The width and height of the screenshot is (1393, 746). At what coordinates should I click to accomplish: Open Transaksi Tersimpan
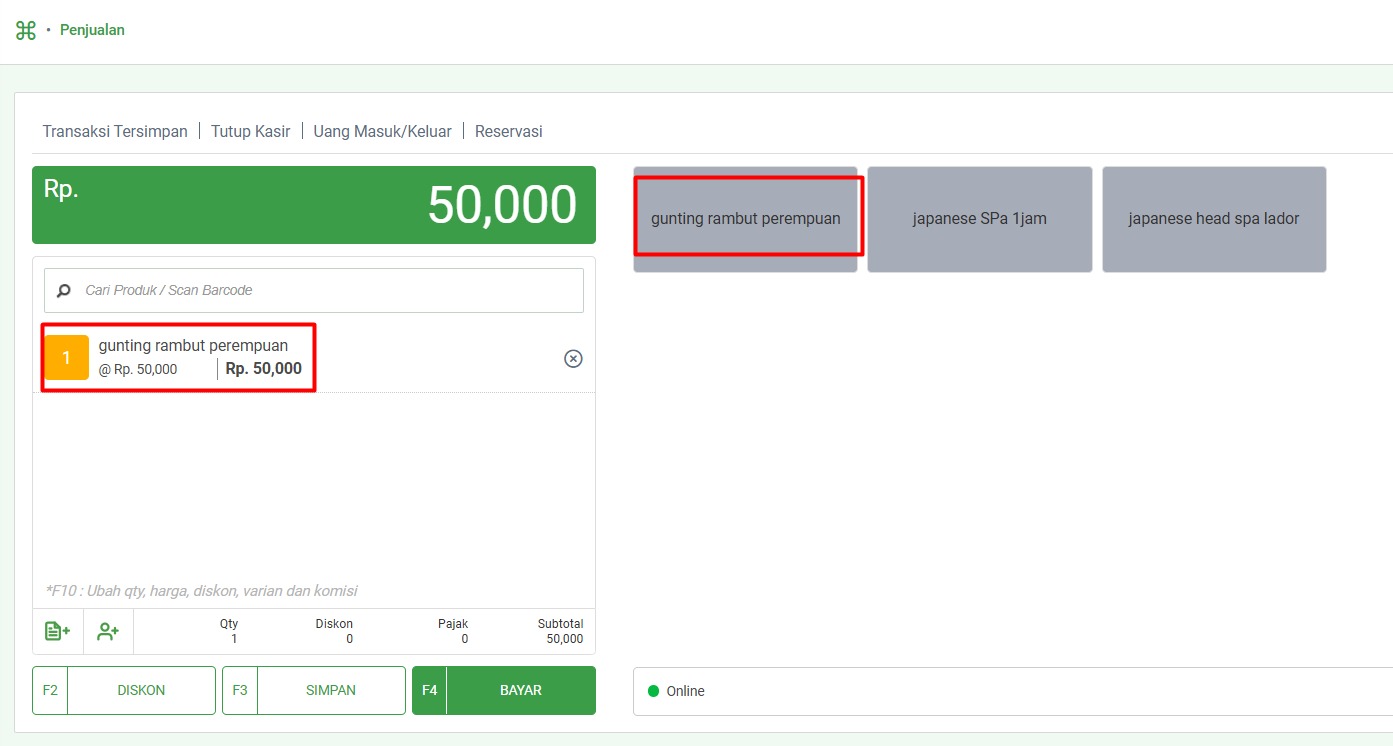pos(115,131)
